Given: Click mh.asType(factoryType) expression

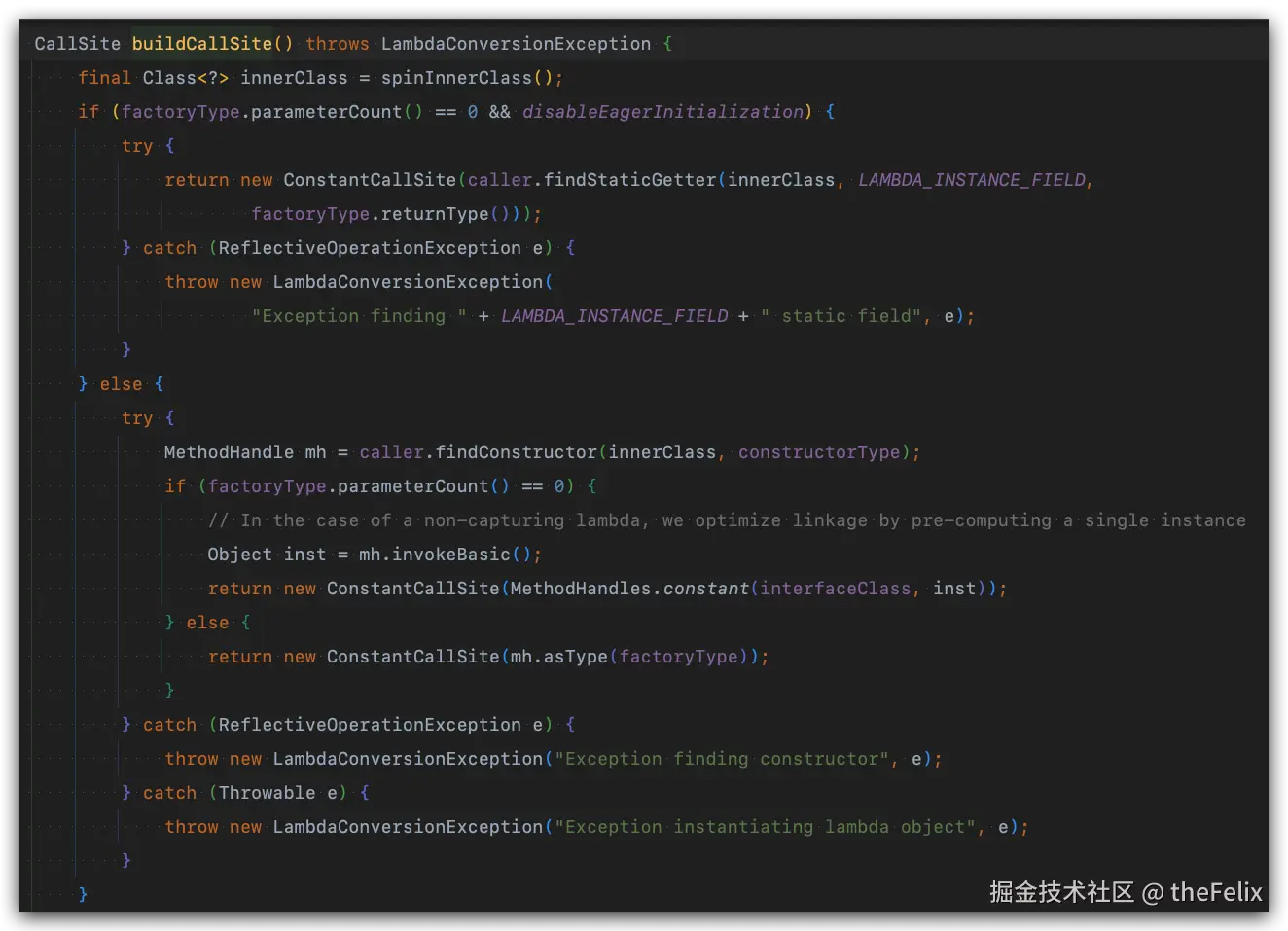Looking at the screenshot, I should 629,657.
